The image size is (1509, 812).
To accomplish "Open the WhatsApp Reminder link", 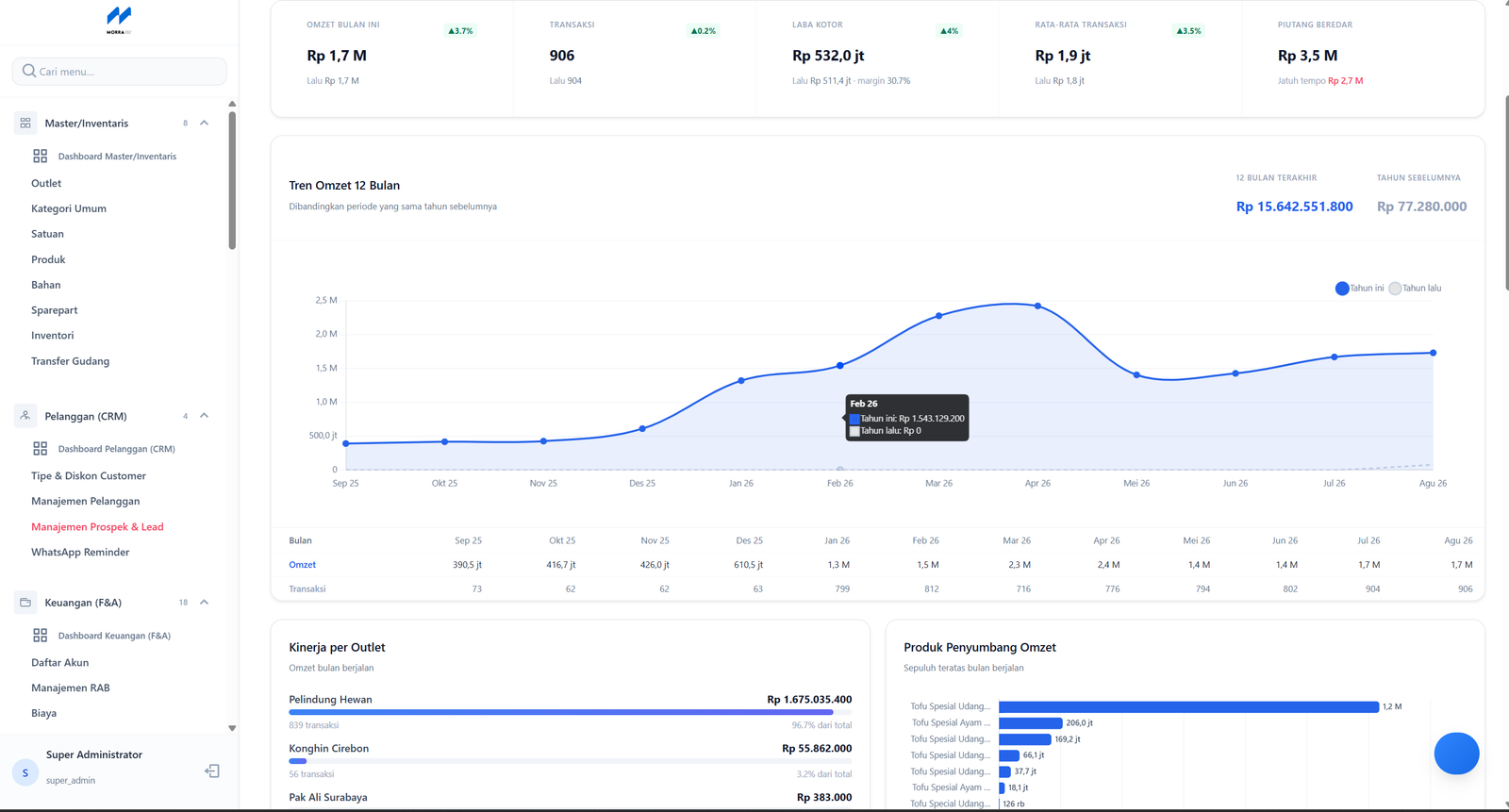I will coord(80,552).
